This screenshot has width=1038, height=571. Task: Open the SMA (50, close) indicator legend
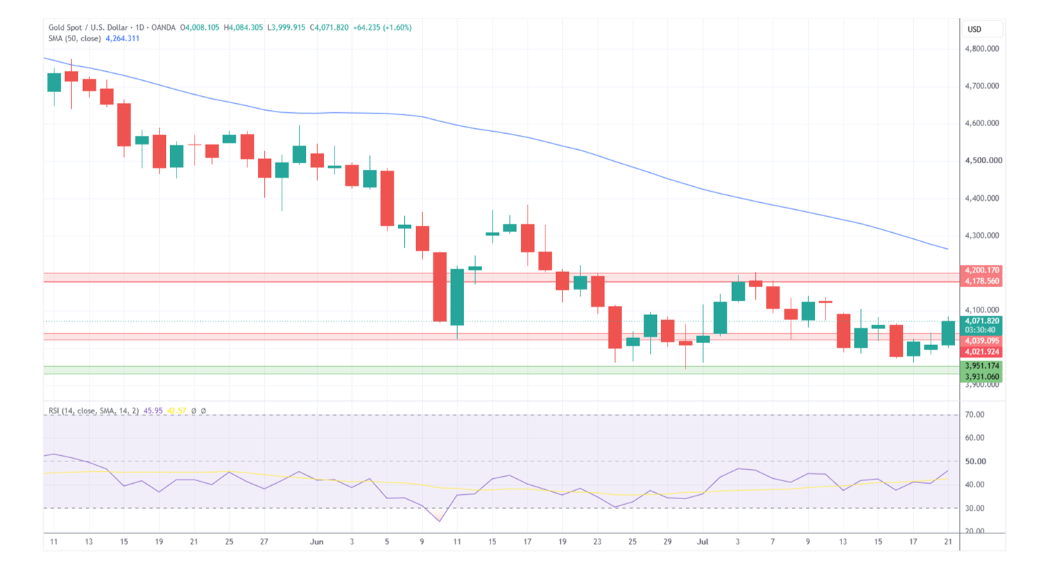click(75, 38)
